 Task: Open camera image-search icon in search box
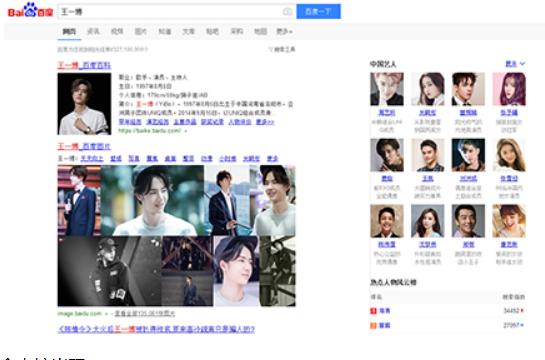click(x=287, y=11)
